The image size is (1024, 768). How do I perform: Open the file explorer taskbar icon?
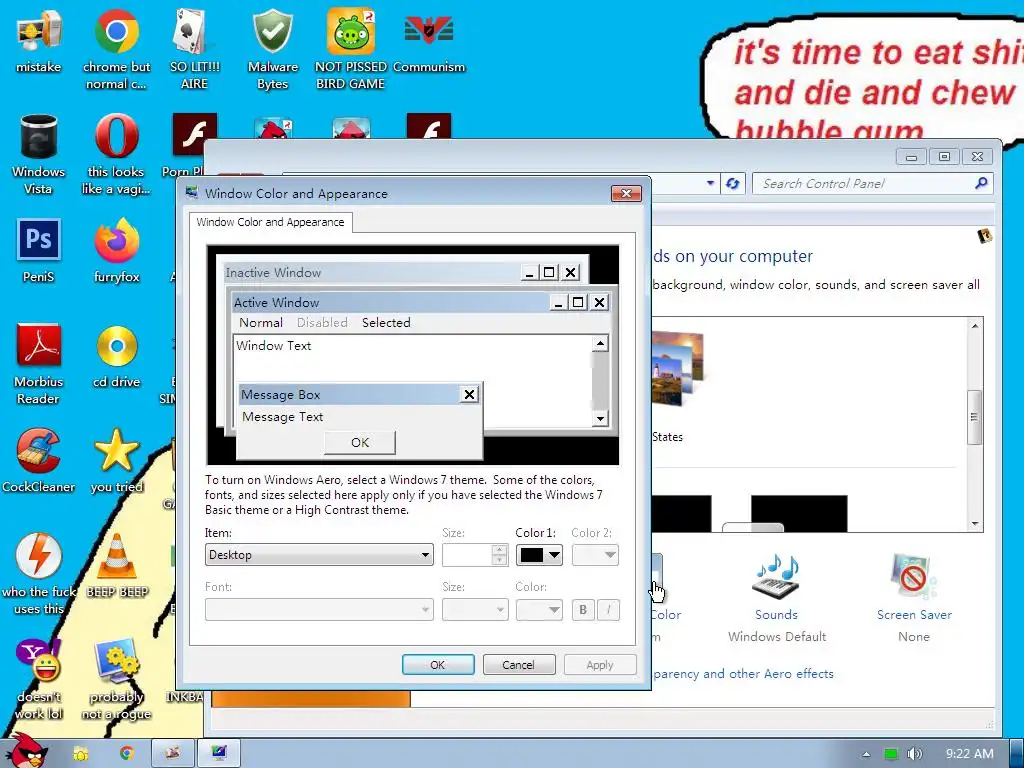81,753
